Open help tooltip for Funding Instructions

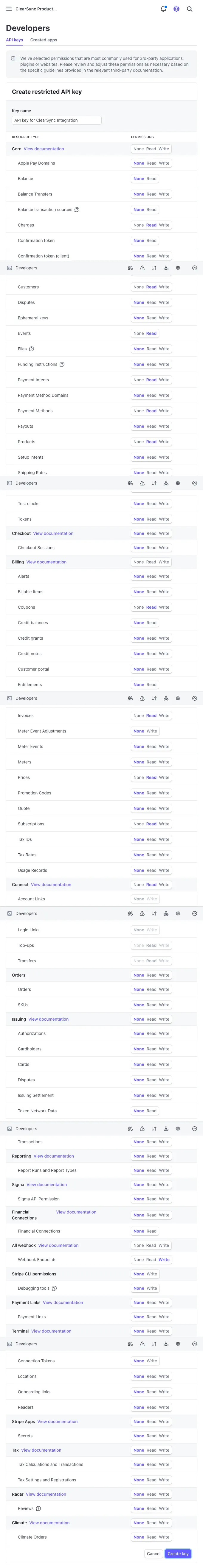[x=62, y=365]
